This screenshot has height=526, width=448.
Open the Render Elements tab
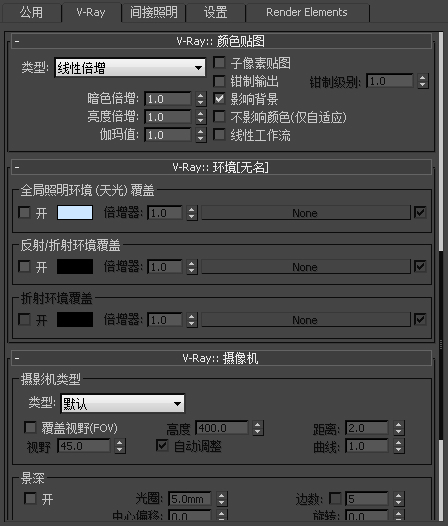(x=307, y=13)
